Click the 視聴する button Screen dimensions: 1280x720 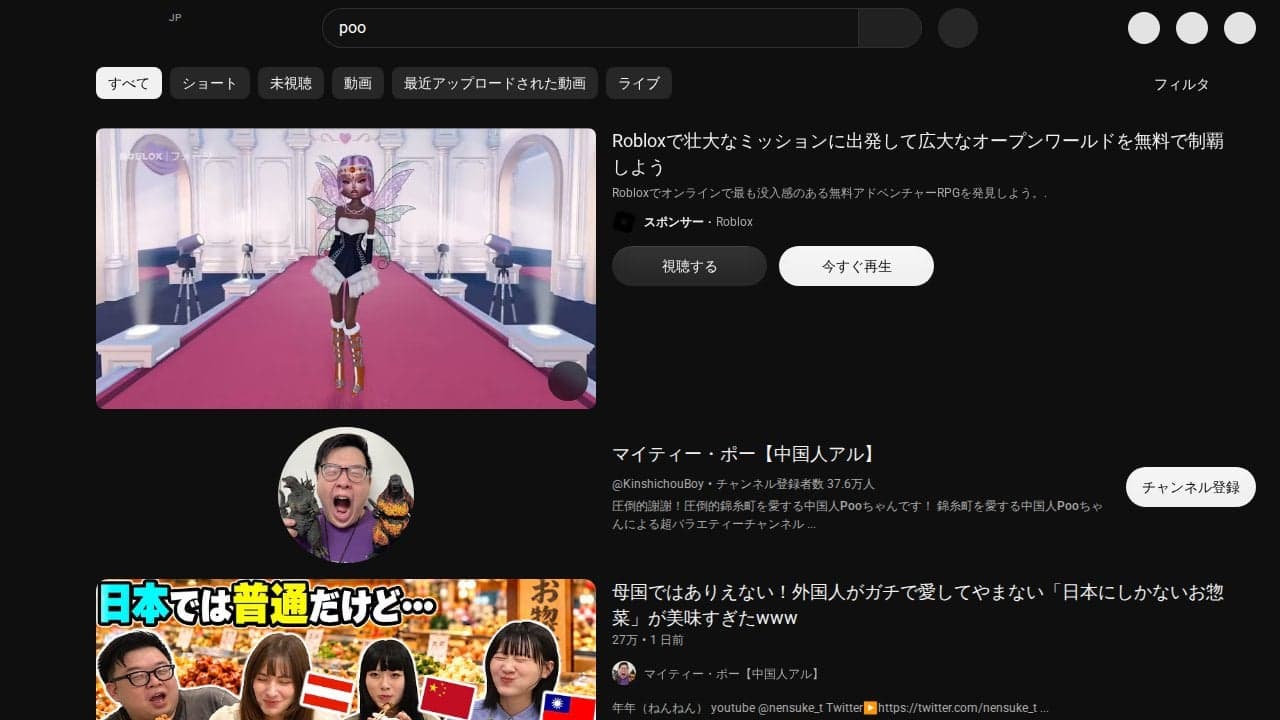689,266
